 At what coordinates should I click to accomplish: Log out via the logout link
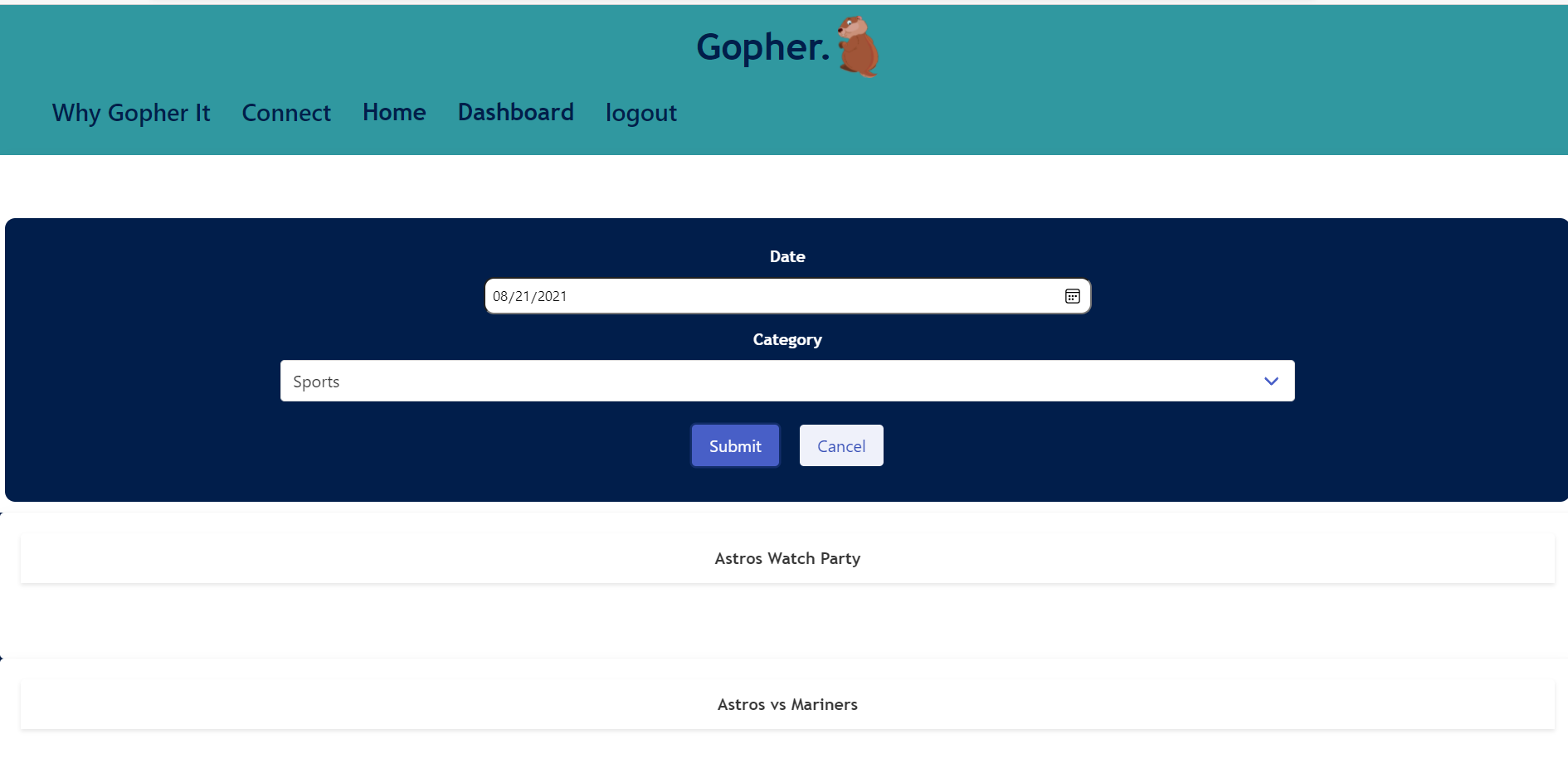coord(641,113)
